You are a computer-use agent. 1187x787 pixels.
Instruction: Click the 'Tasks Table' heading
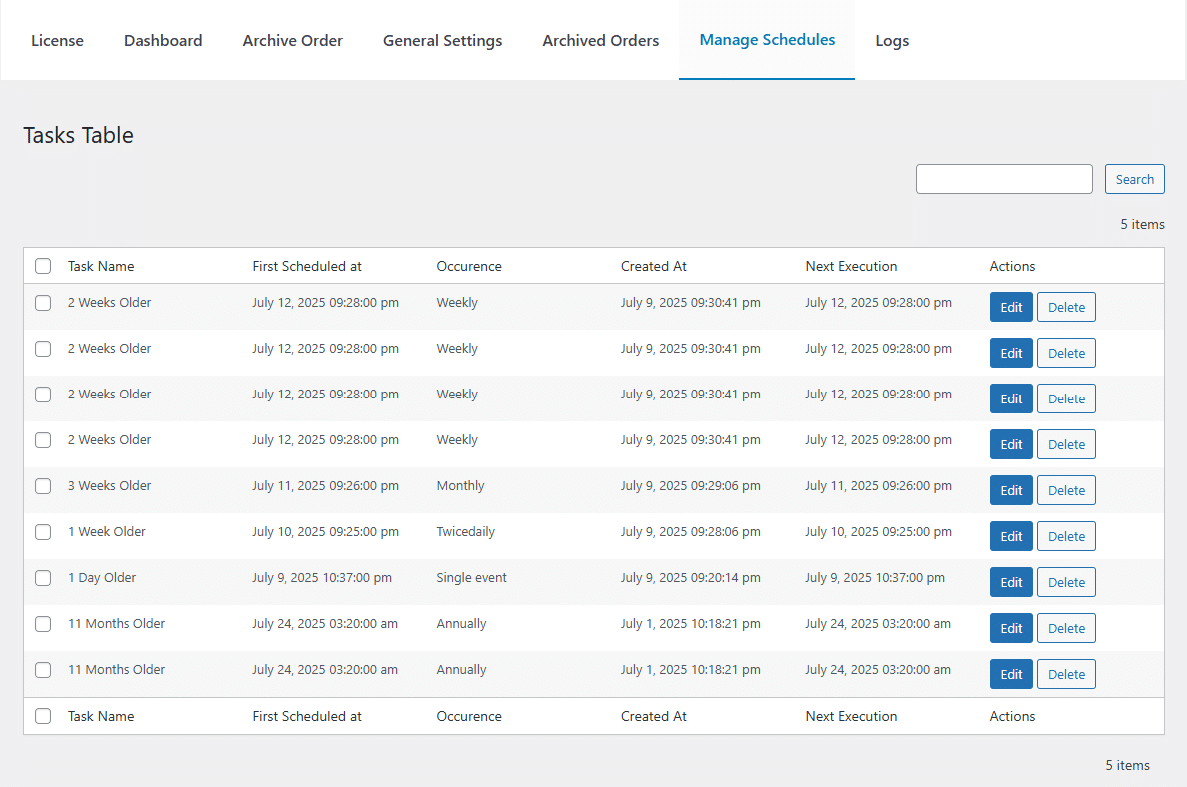(x=79, y=135)
